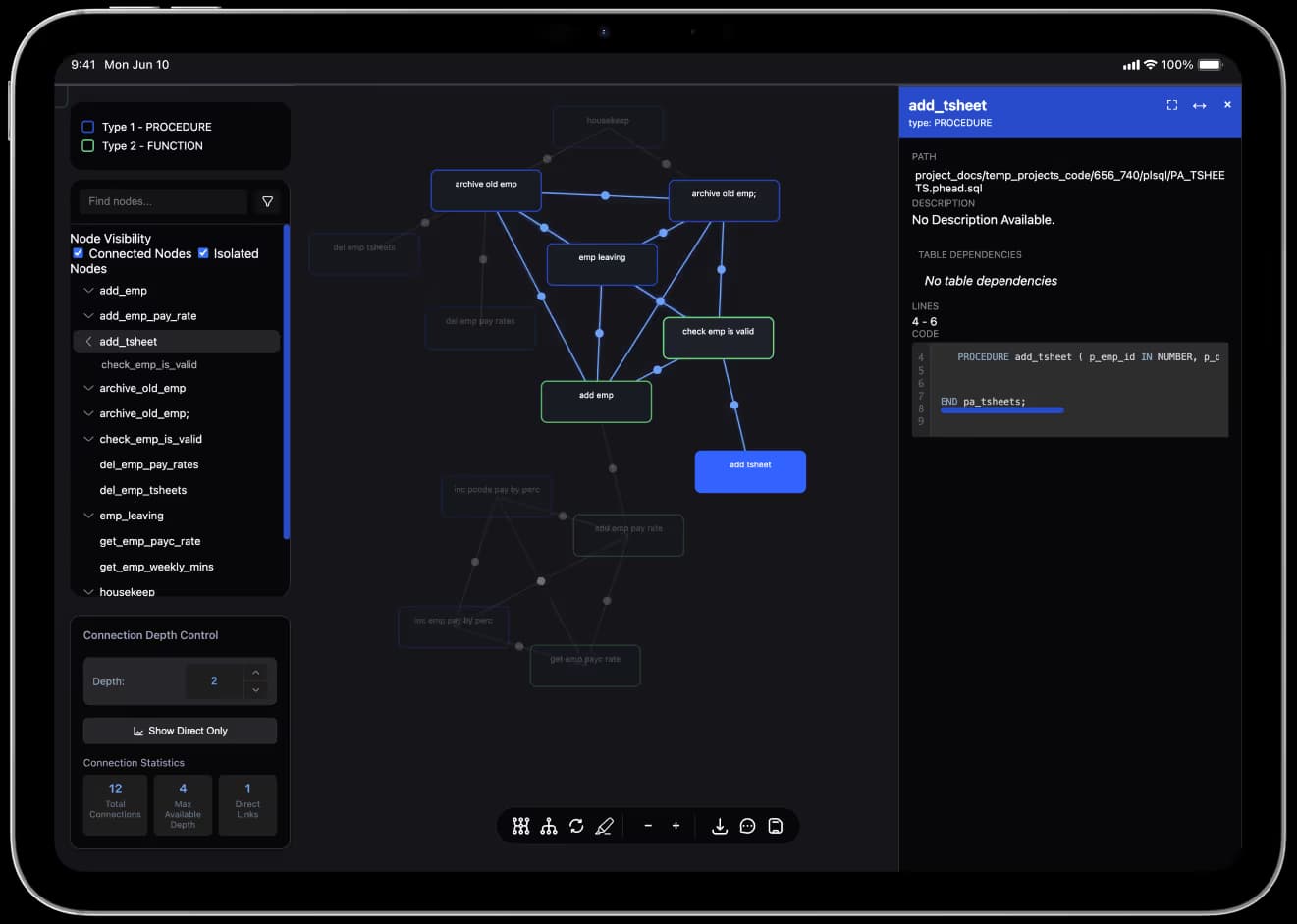Select the network graph layout icon
1297x924 pixels.
coord(520,826)
